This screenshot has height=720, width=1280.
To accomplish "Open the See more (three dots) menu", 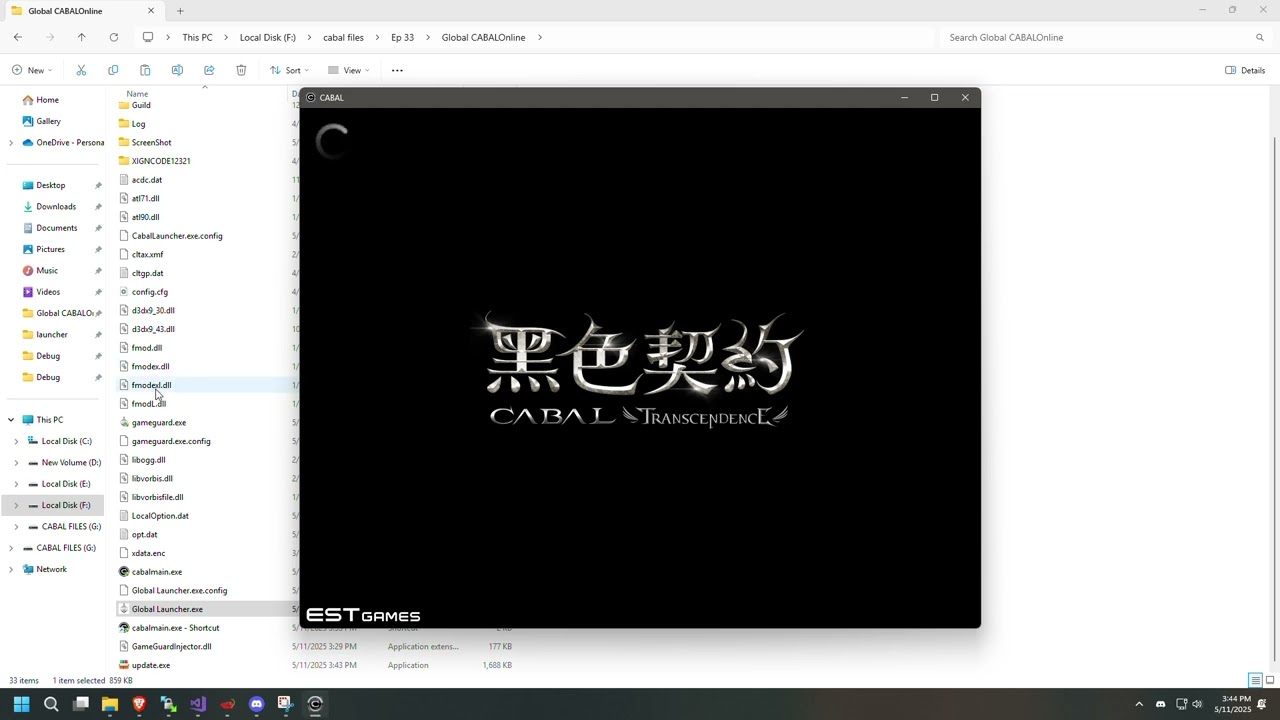I will (397, 70).
